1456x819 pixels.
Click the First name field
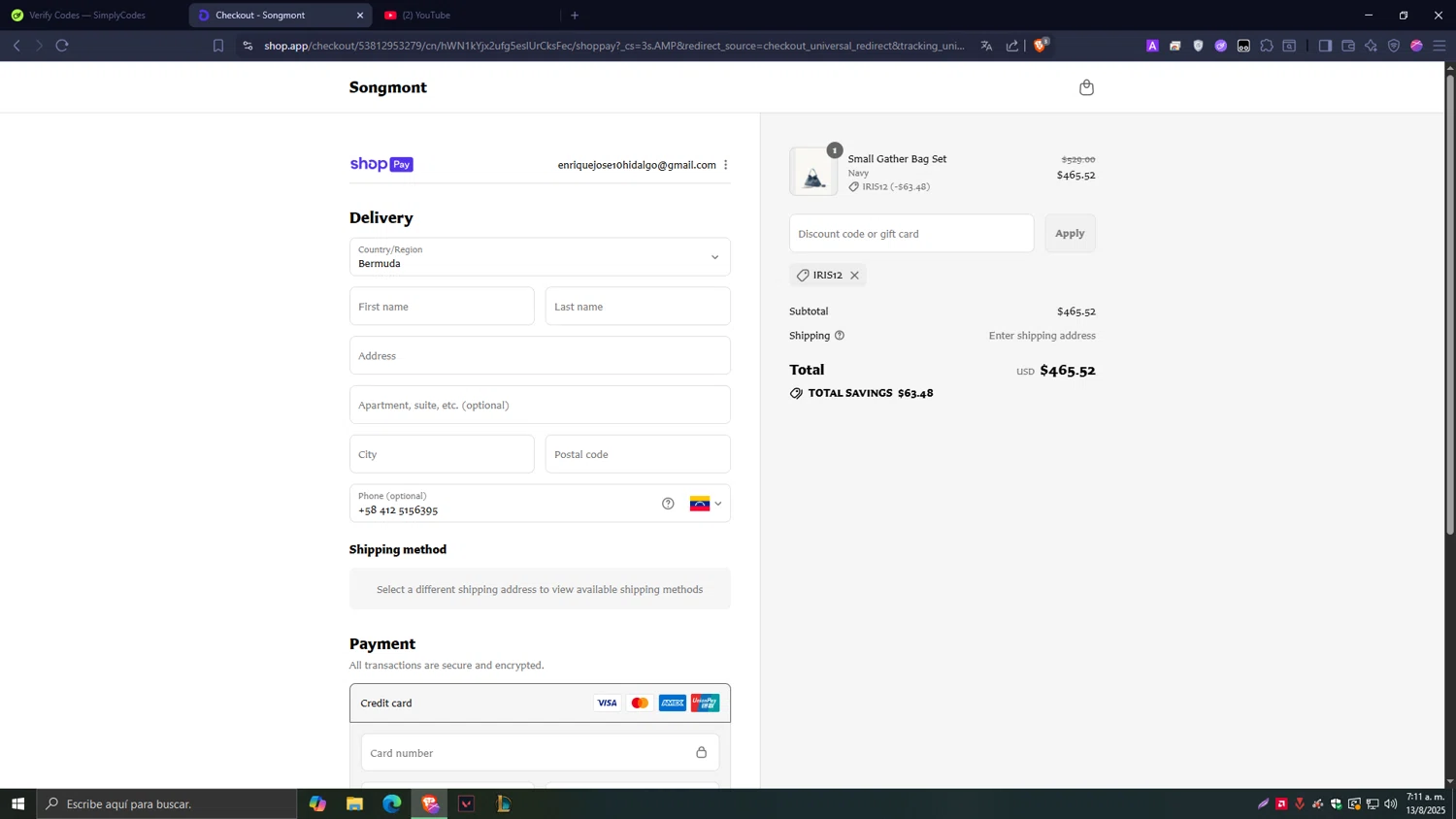click(442, 307)
